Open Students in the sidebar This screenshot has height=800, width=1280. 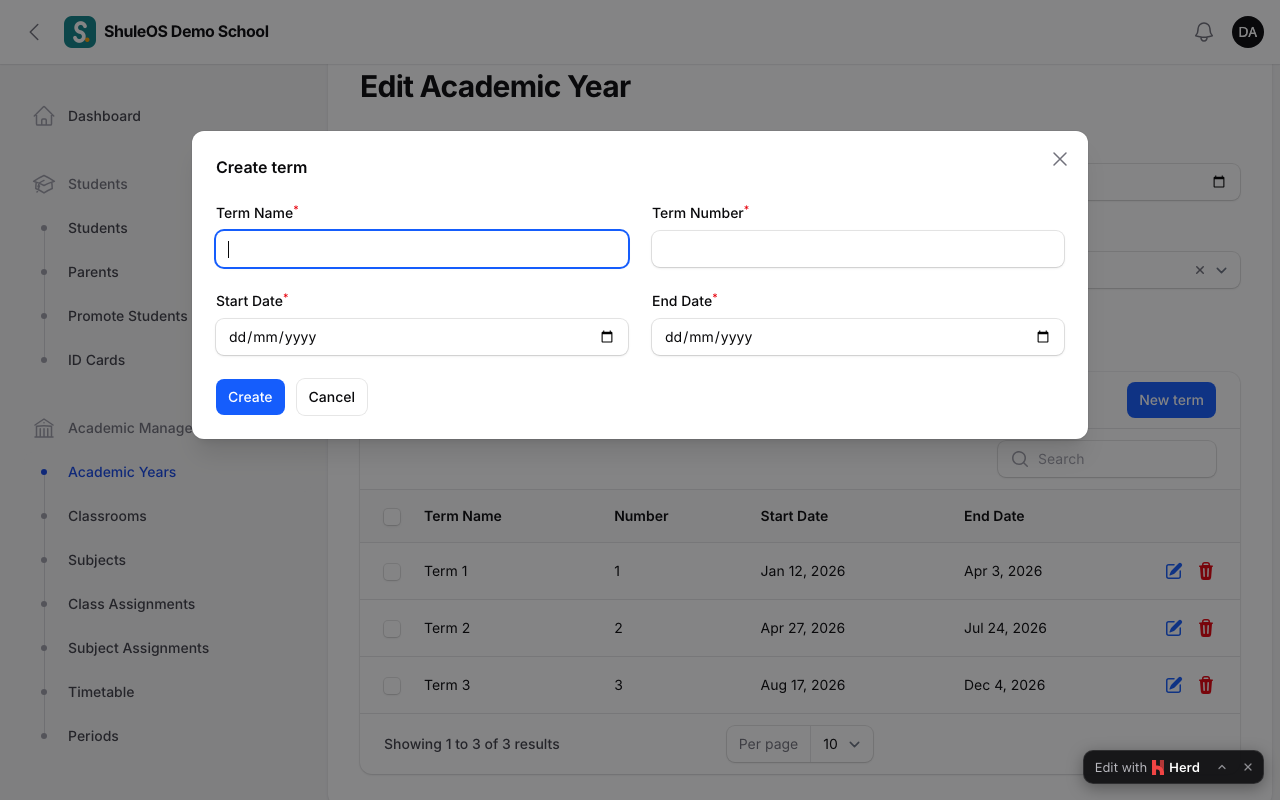(98, 228)
